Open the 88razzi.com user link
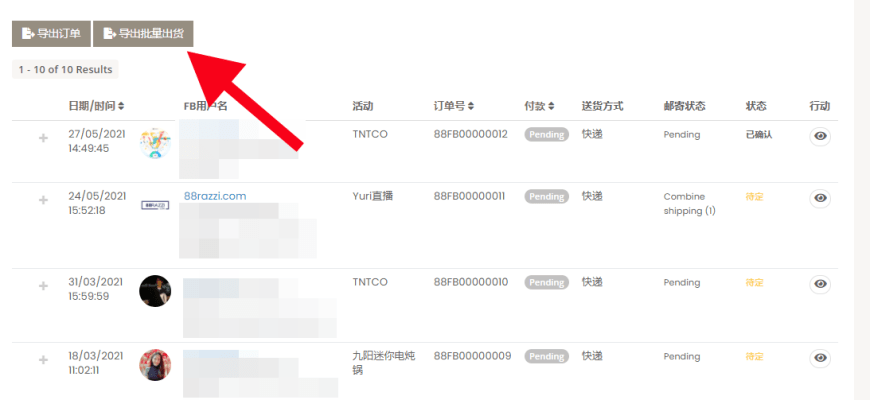The width and height of the screenshot is (870, 400). pos(215,196)
